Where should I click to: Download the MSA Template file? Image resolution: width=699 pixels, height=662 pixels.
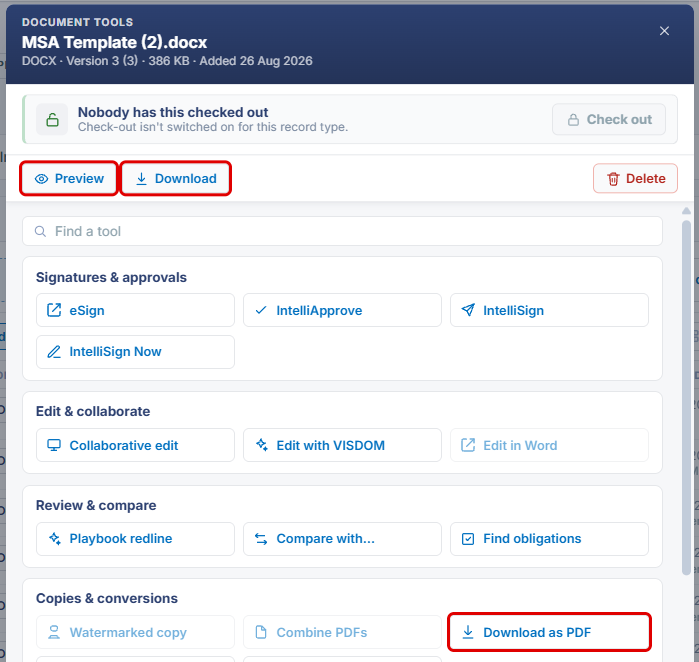tap(176, 178)
